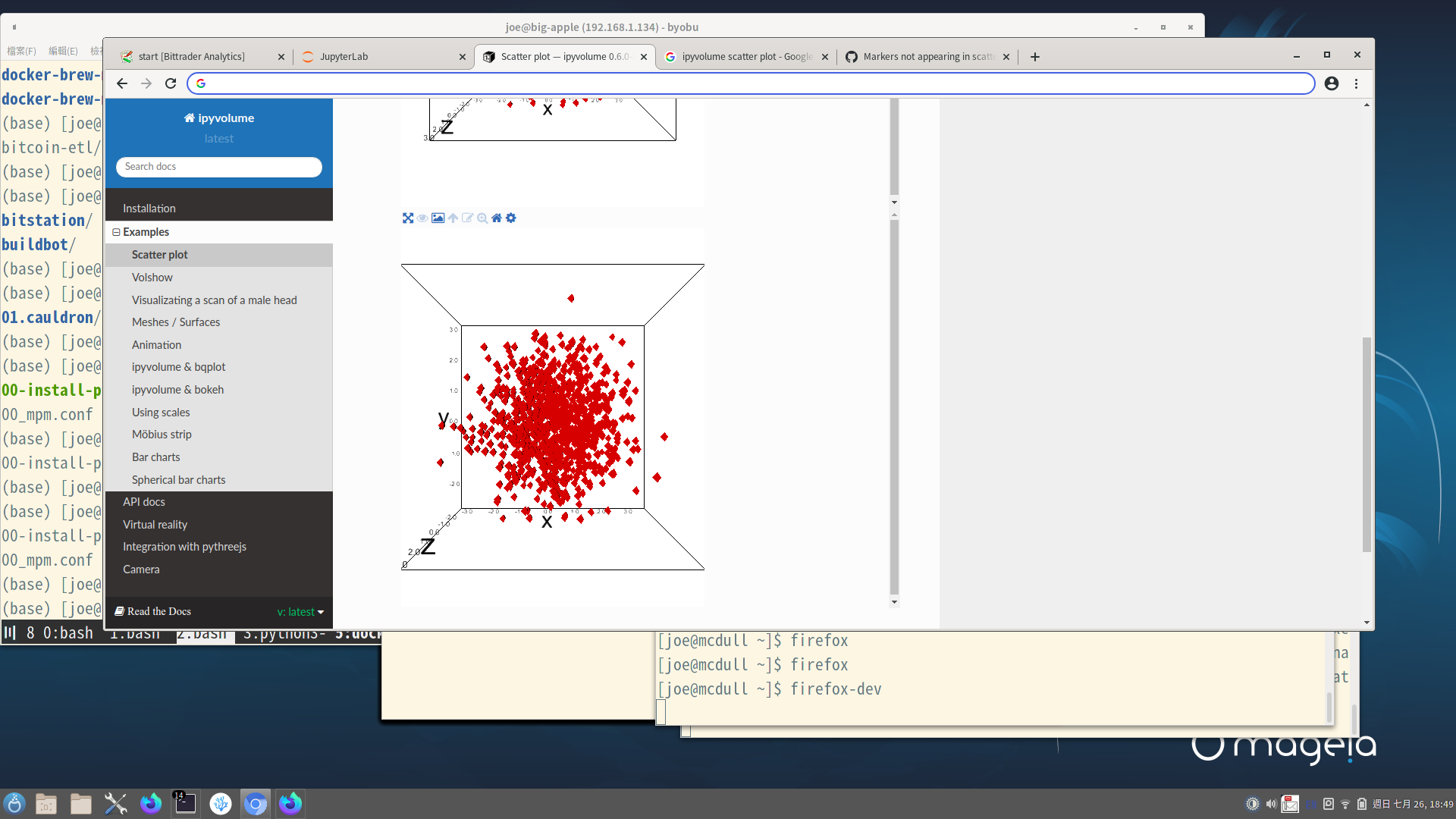
Task: Click the upload arrow icon on the widget toolbar
Action: pyautogui.click(x=453, y=218)
